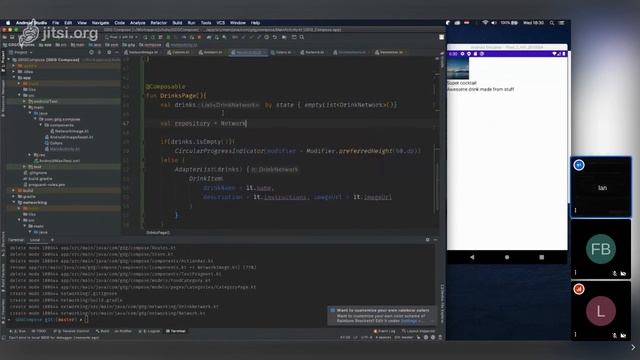640x360 pixels.
Task: Click the blue badge on Ian's tile
Action: (x=579, y=165)
